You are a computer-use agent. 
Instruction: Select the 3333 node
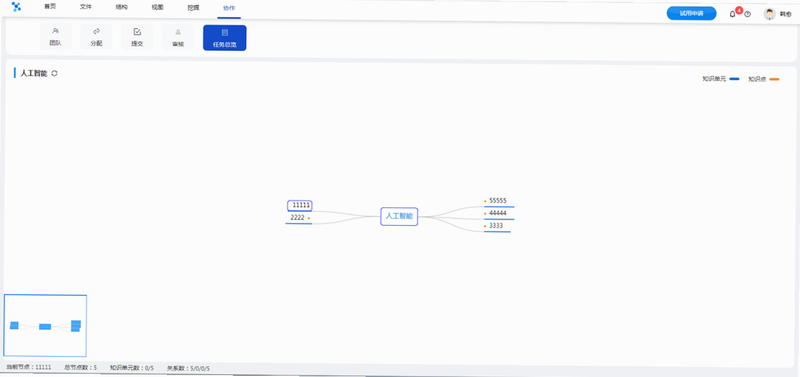496,226
